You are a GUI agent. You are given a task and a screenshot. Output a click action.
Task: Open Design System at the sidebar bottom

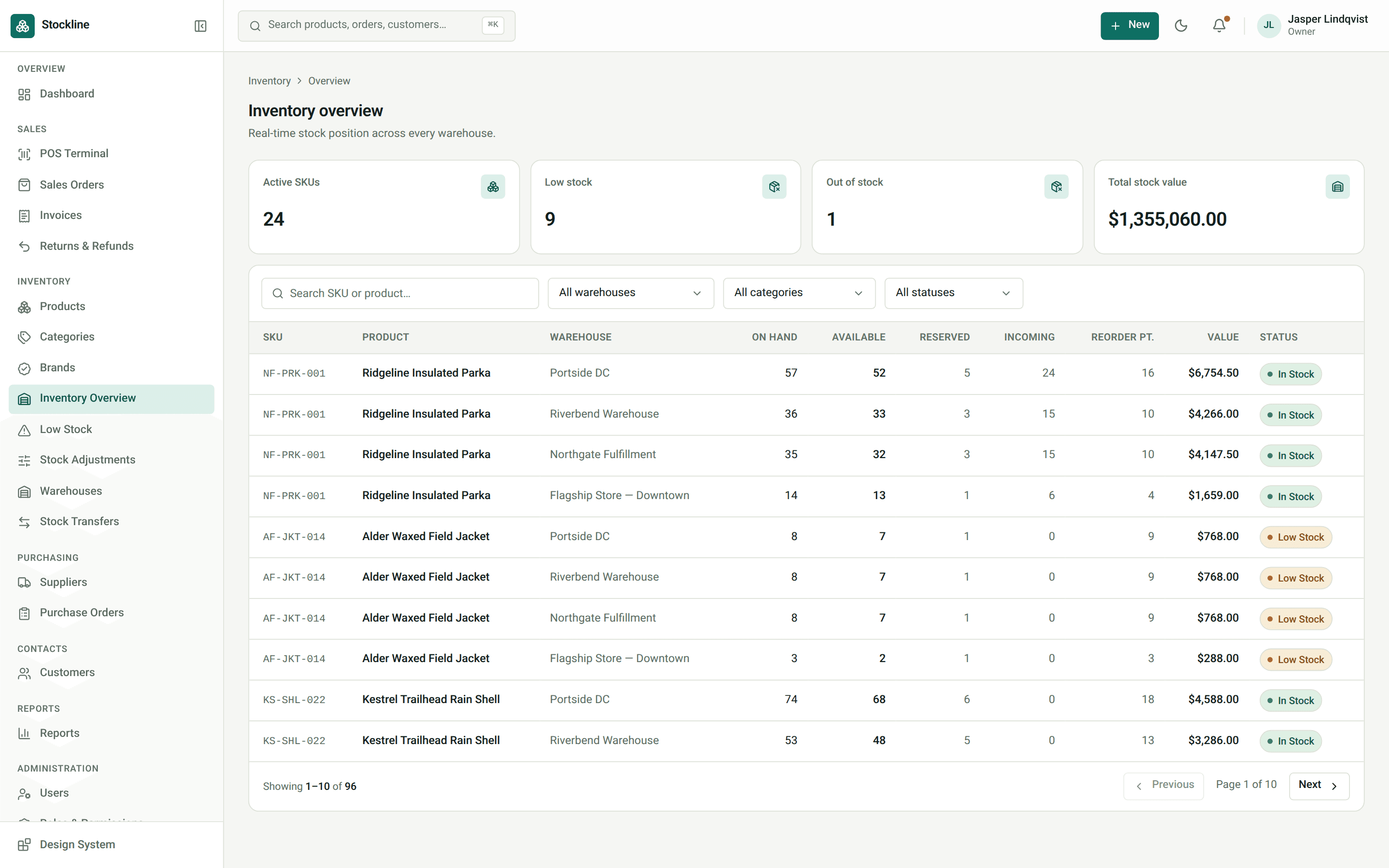click(x=111, y=844)
